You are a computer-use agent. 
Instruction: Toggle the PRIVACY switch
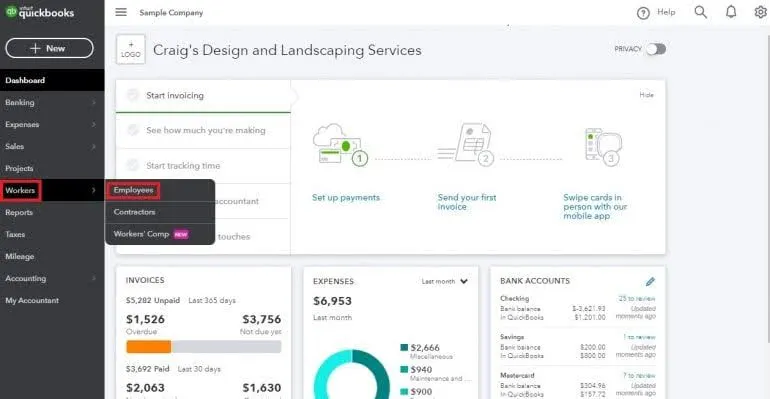[656, 49]
